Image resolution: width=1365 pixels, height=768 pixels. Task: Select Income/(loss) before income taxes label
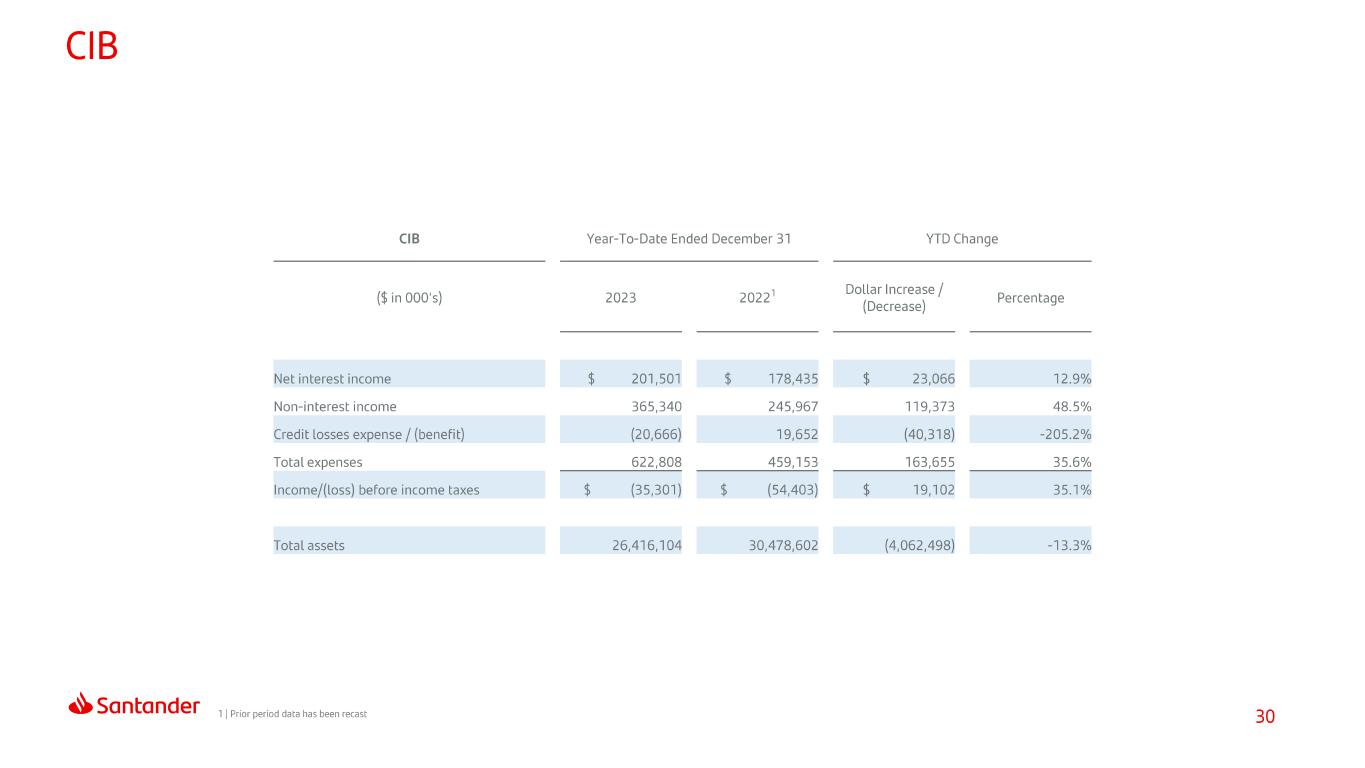376,491
